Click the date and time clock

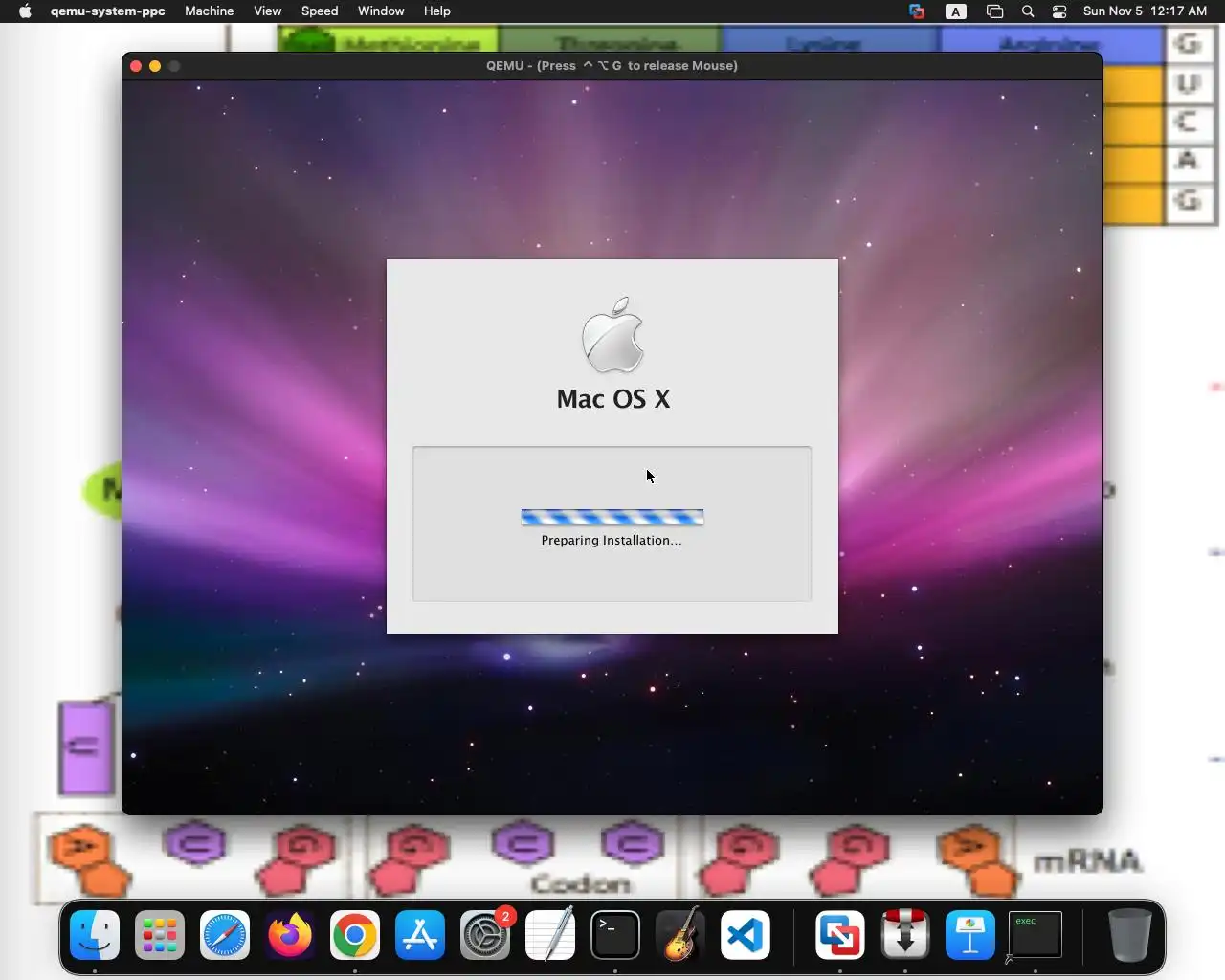(1145, 11)
